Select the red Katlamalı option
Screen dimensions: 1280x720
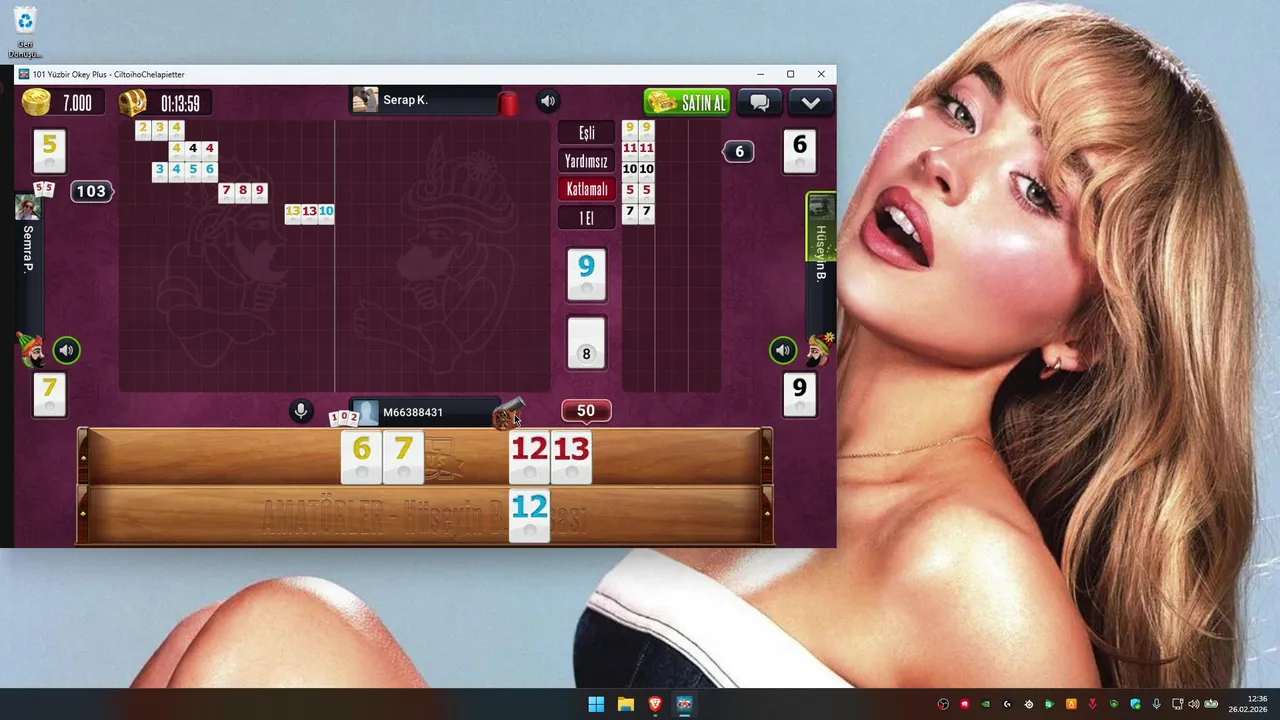(586, 189)
